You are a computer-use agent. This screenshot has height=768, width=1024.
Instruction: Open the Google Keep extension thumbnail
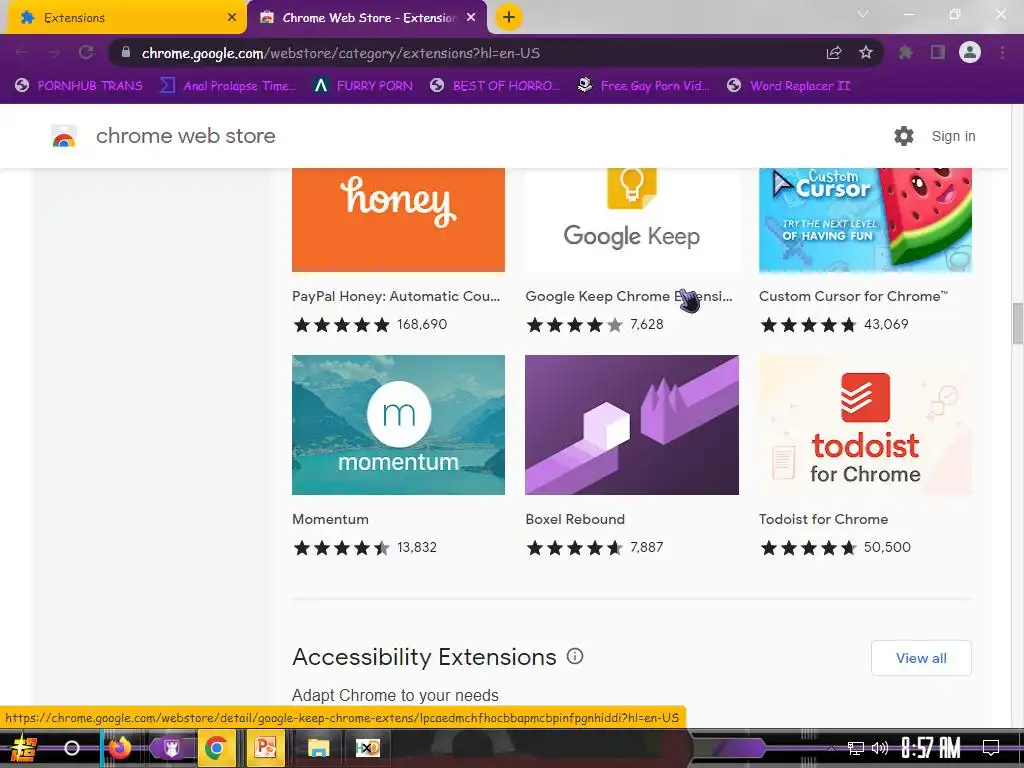[632, 219]
